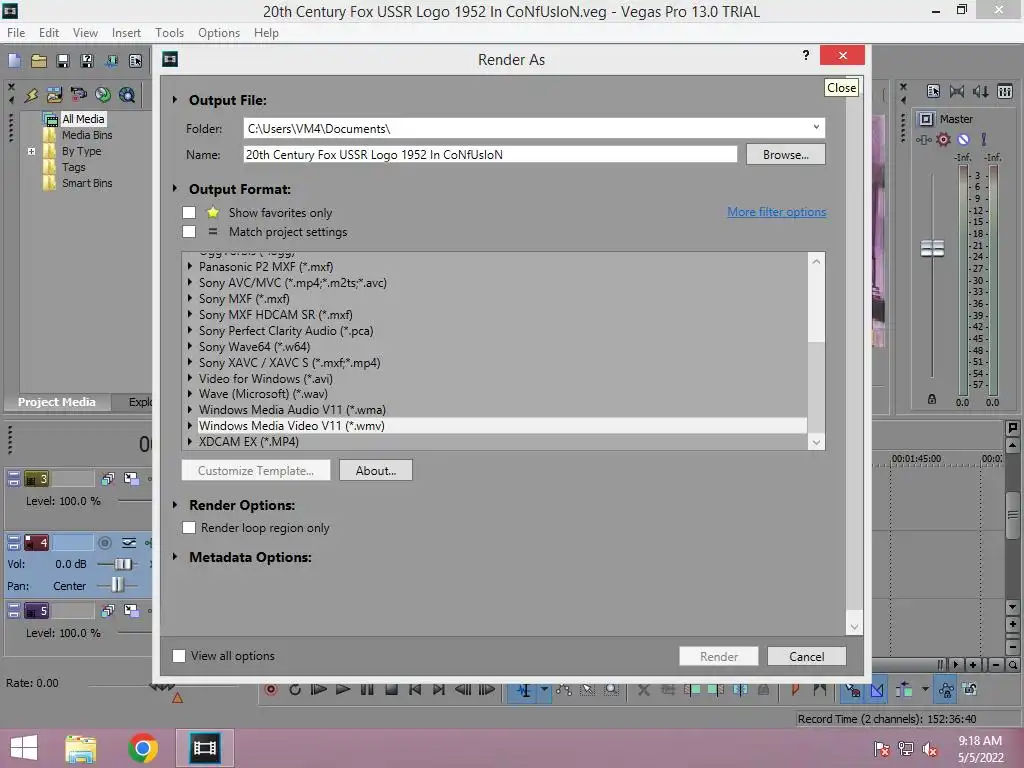Screen dimensions: 1024x768
Task: Collapse the Output Format section
Action: point(175,189)
